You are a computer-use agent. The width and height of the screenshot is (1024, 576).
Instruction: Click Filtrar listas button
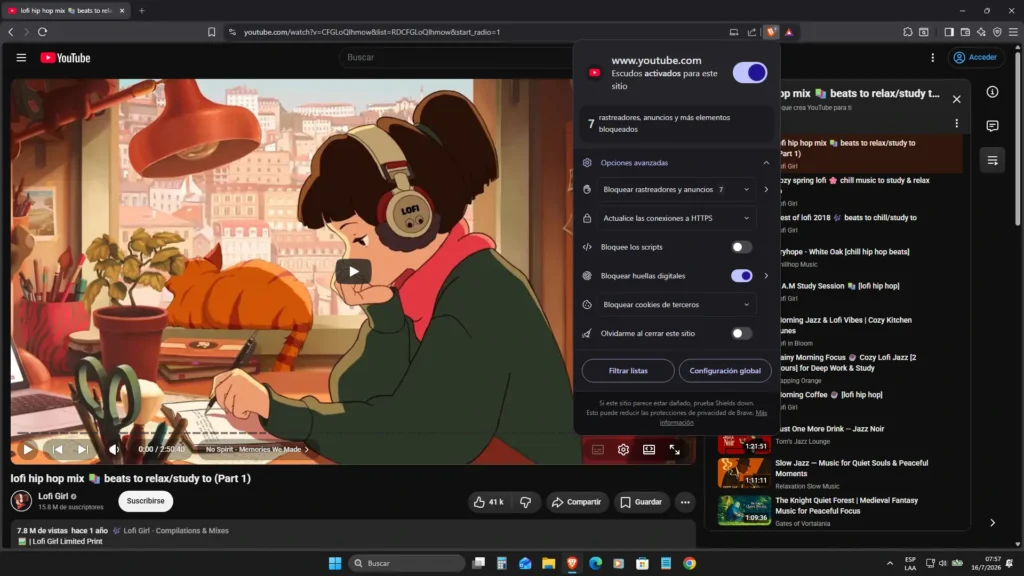coord(628,370)
